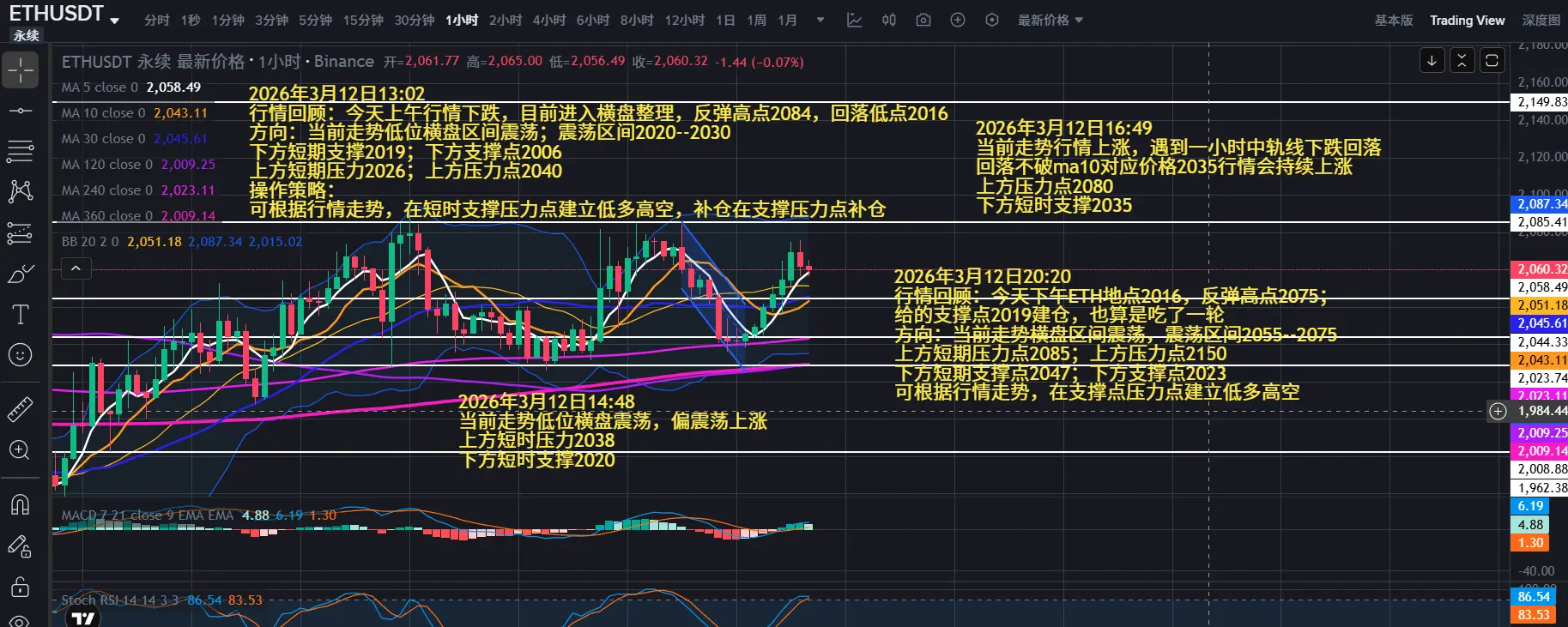Click the ETHUSDT 永续 chart title legend
The width and height of the screenshot is (1568, 627).
tap(218, 62)
